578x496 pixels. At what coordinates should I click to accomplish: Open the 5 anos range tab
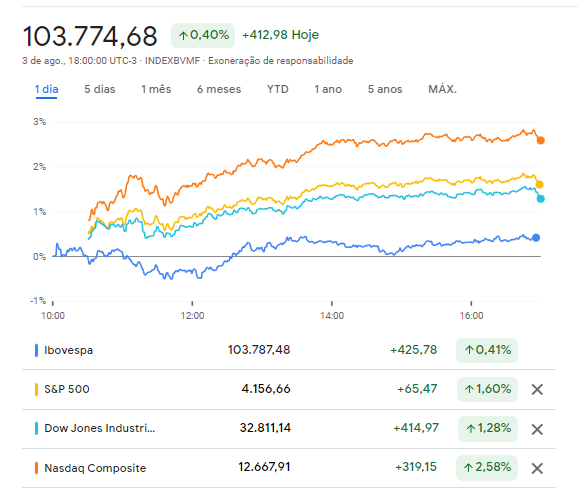[385, 89]
